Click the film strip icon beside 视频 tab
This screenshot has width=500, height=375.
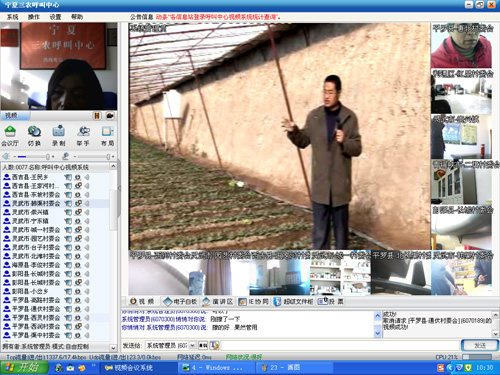[97, 116]
